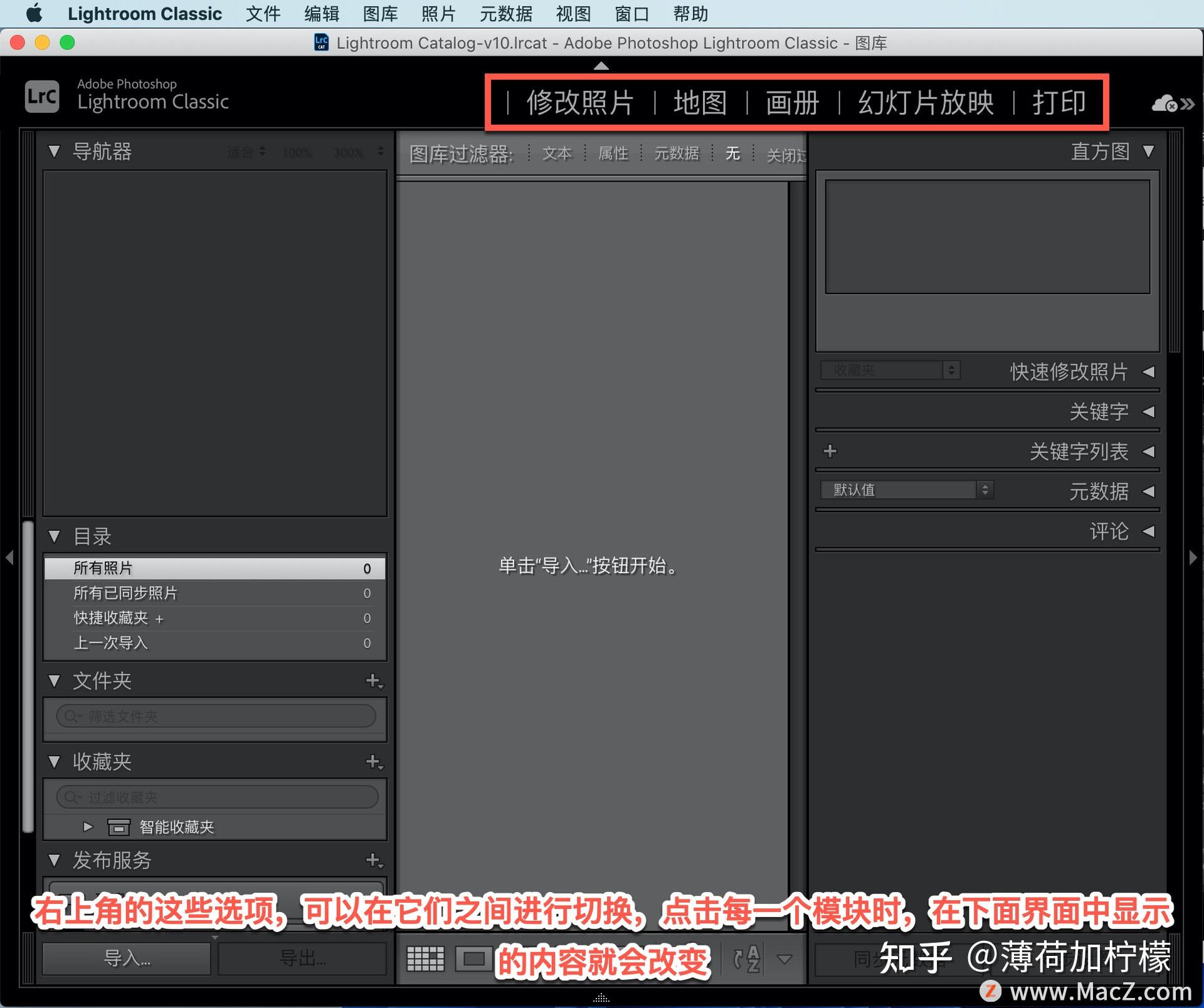Toggle the A-Z sort direction icon

747,958
